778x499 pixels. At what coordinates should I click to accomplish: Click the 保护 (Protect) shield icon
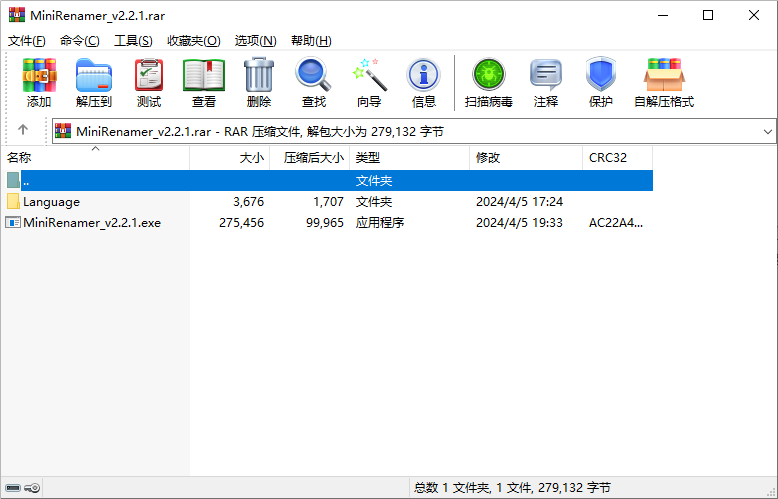[600, 75]
